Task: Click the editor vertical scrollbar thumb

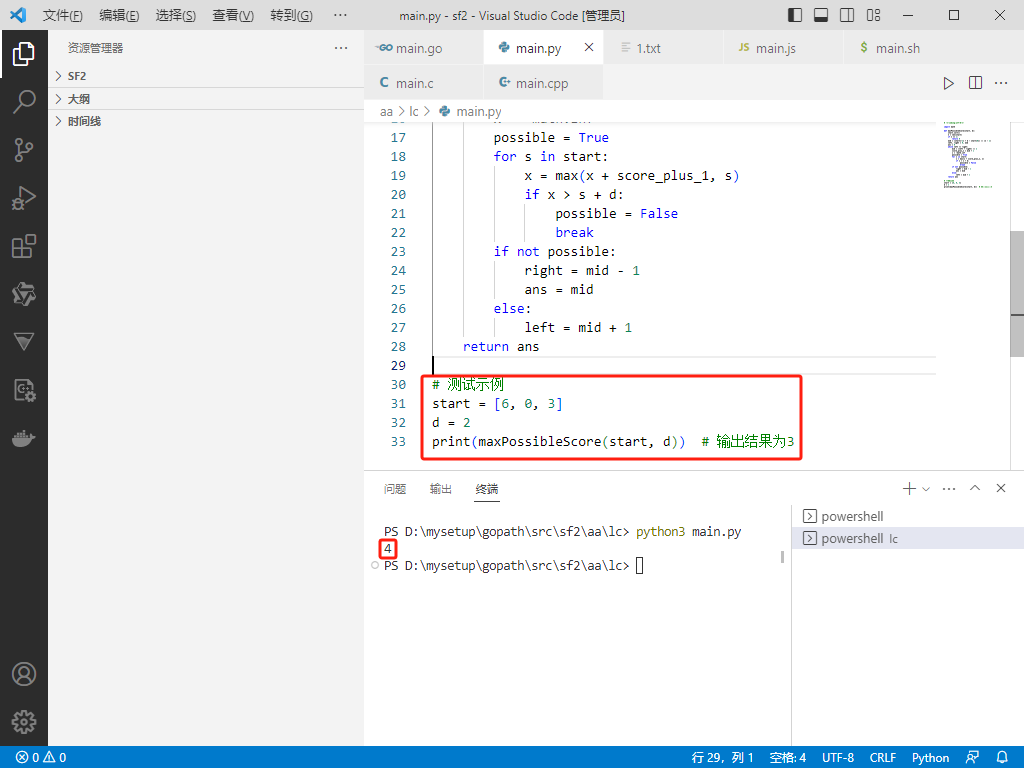Action: 1017,294
